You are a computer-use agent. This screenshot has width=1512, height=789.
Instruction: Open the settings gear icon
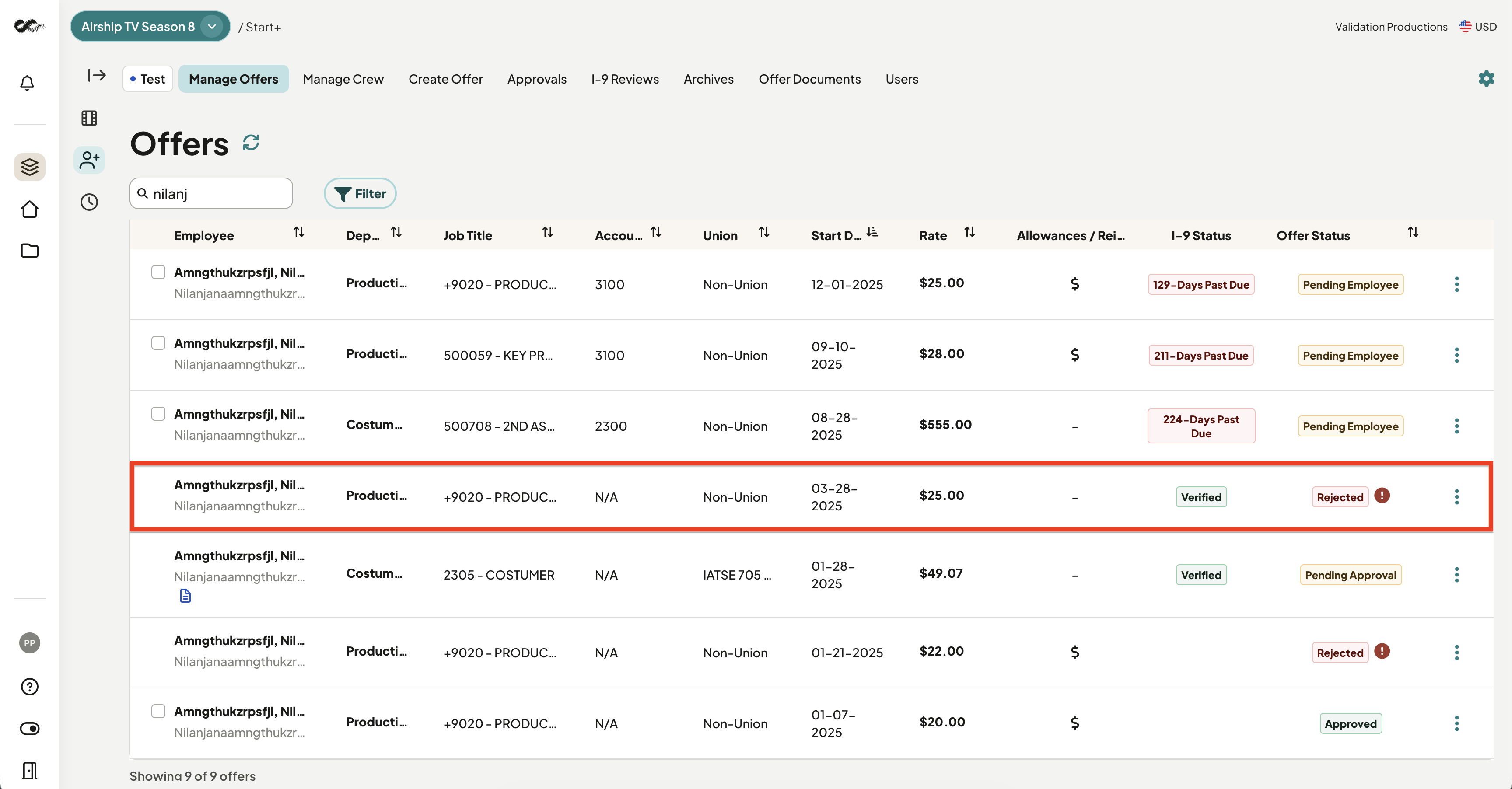point(1486,78)
